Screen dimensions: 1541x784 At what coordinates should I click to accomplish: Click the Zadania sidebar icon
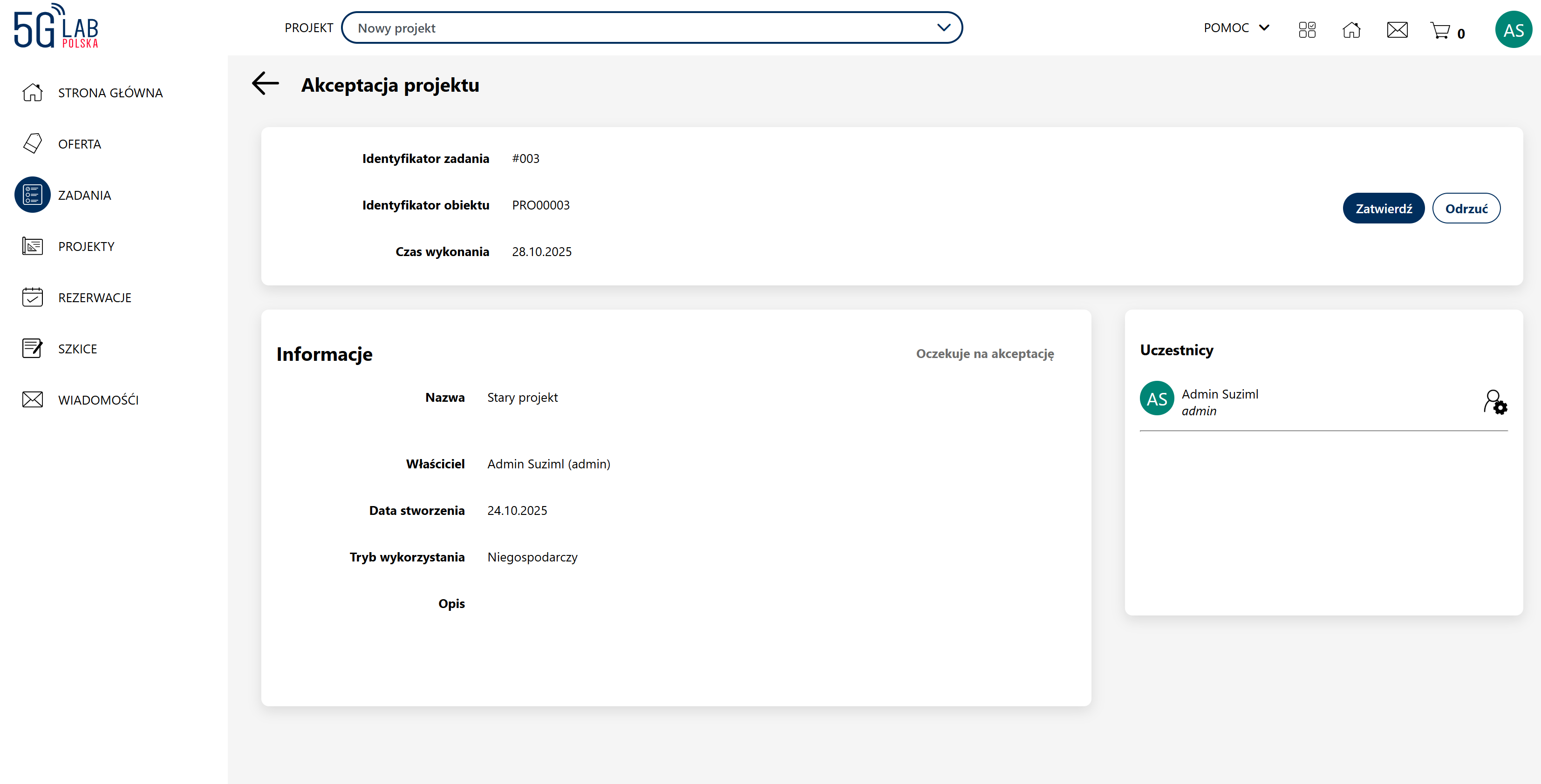point(32,195)
